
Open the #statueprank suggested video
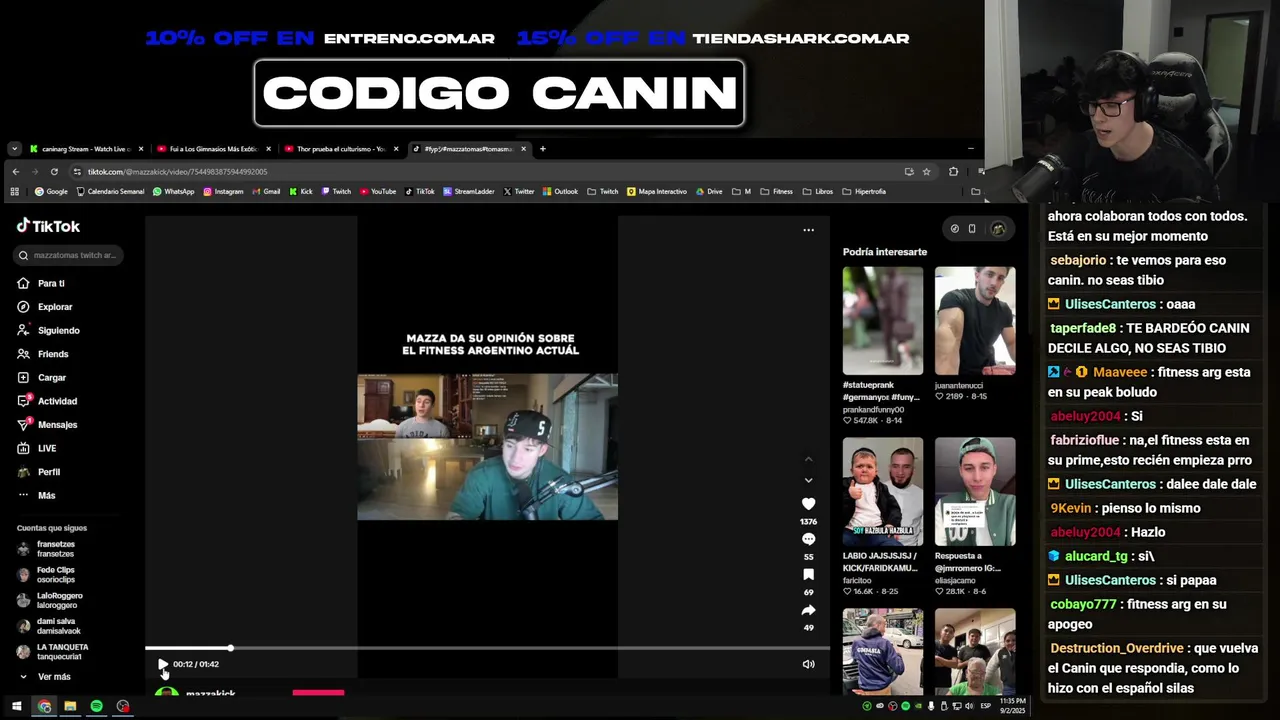[882, 320]
